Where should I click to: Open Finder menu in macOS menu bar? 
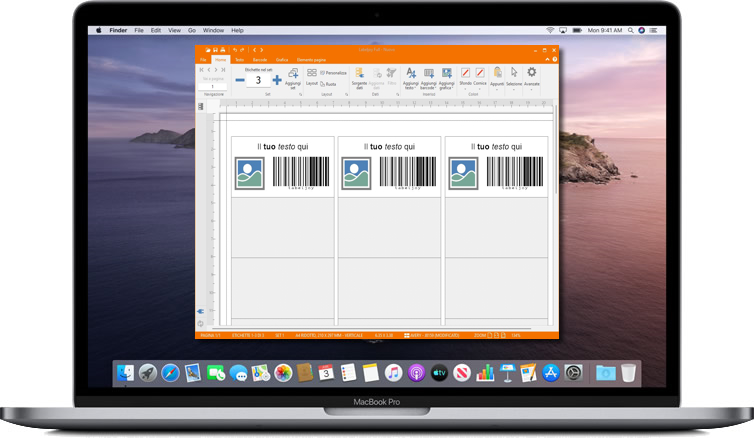(118, 30)
